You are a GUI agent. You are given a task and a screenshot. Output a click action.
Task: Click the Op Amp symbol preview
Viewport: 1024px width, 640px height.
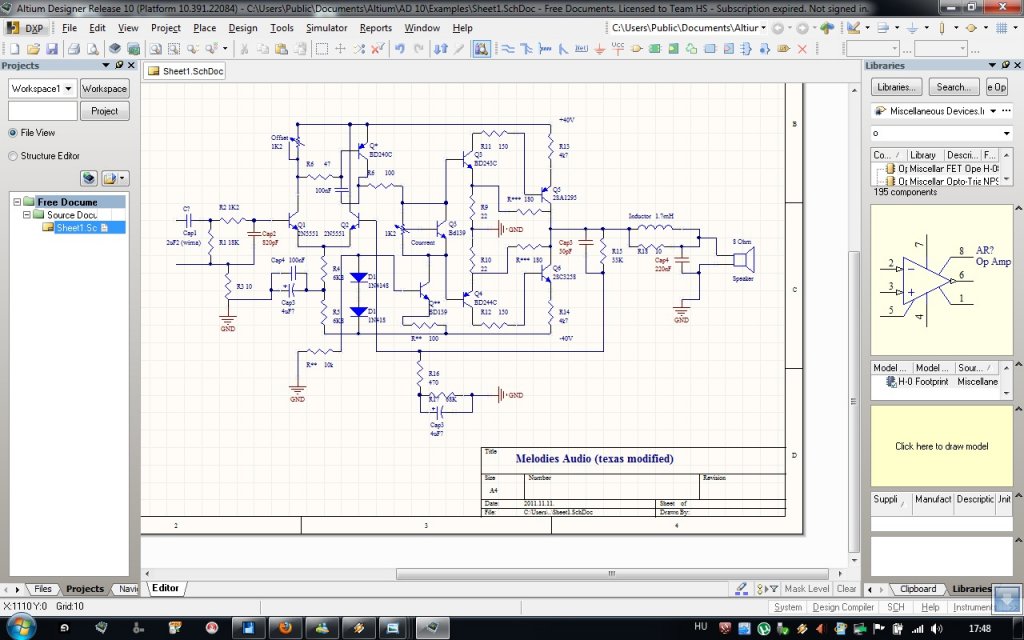coord(941,280)
